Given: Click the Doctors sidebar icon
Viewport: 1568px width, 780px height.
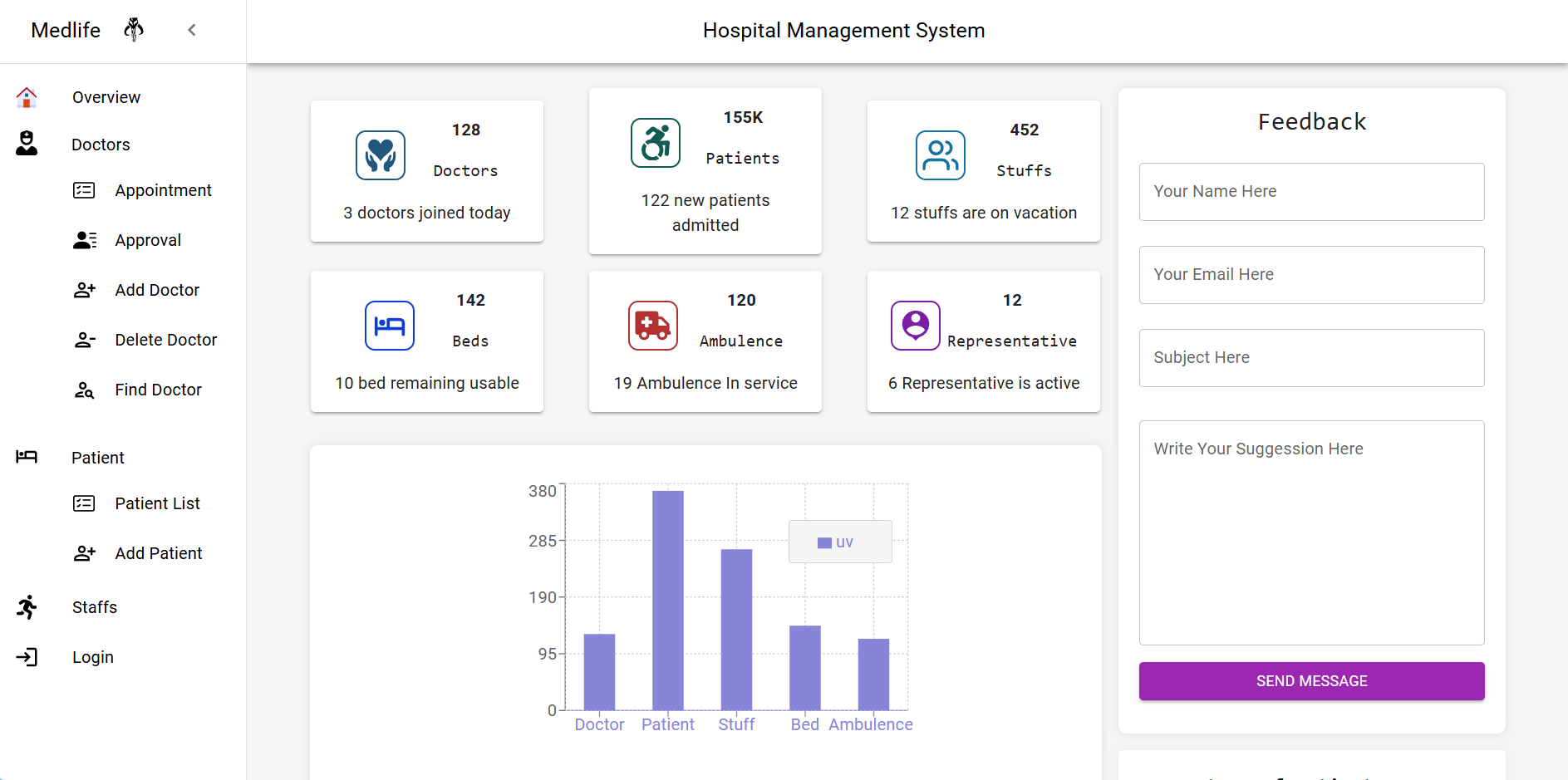Looking at the screenshot, I should point(27,144).
